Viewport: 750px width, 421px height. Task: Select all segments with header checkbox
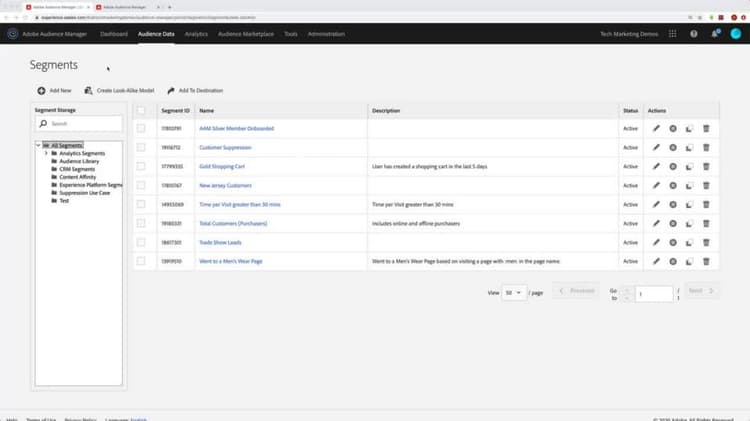[141, 111]
